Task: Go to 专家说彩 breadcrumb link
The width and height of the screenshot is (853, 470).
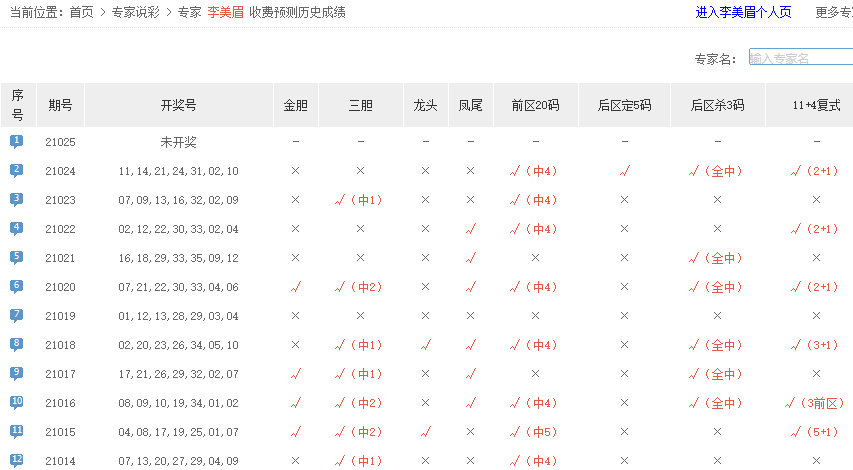Action: [135, 13]
